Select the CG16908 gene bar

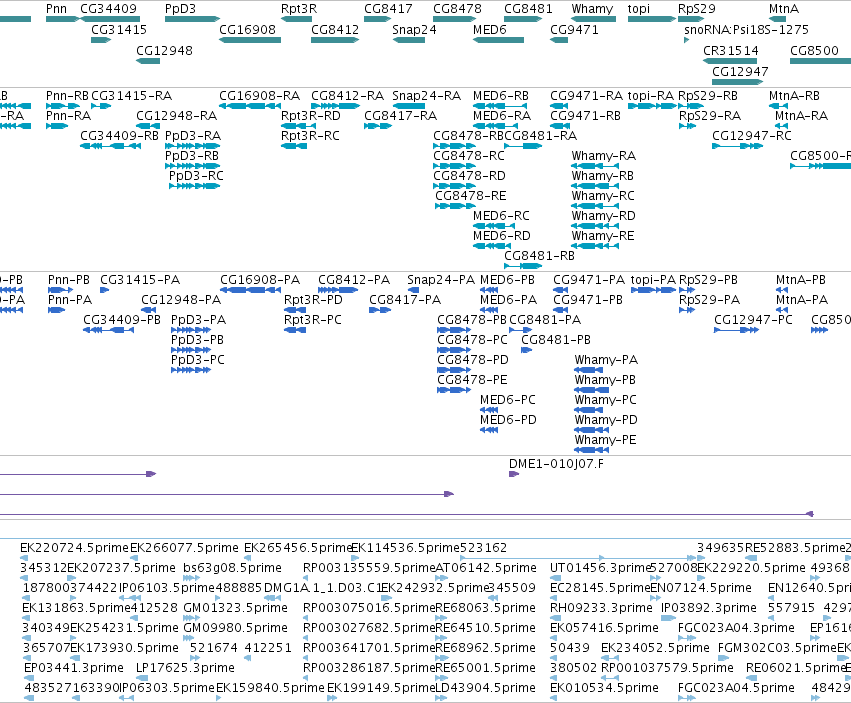250,40
